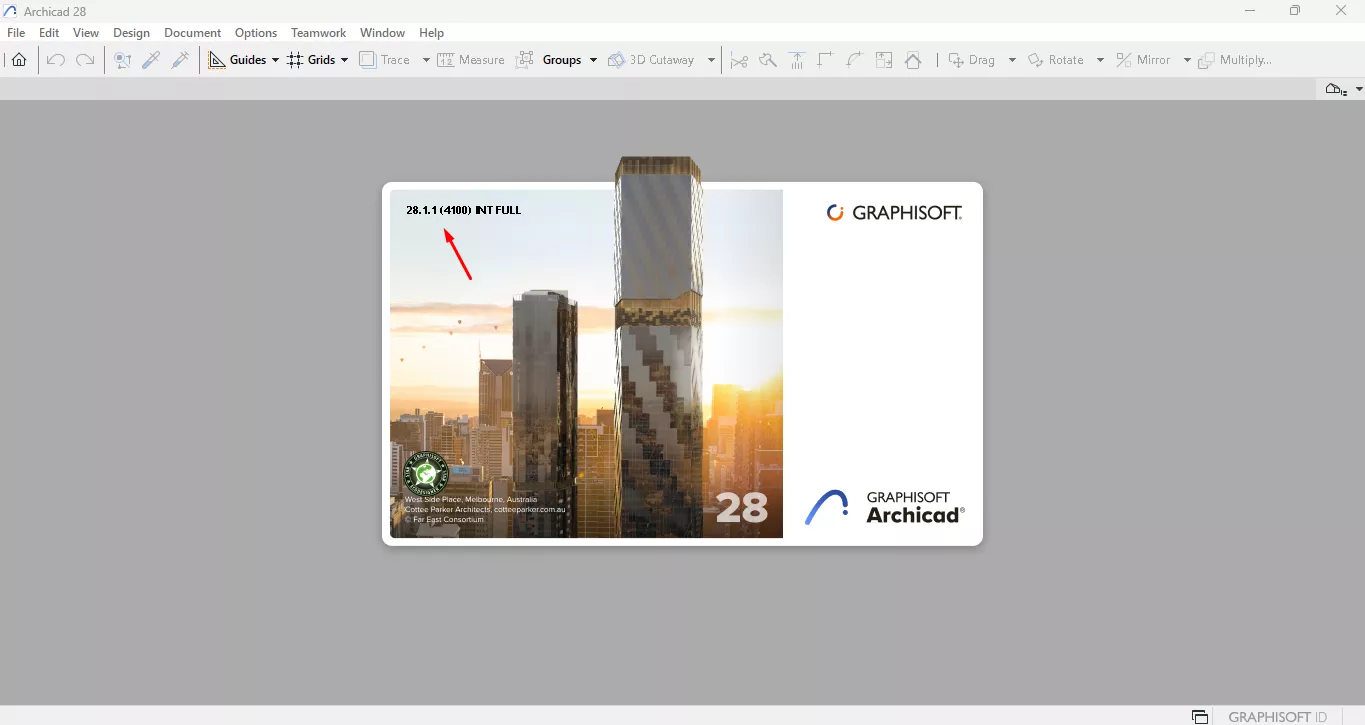This screenshot has width=1365, height=725.
Task: Click the Drag button
Action: coord(972,60)
